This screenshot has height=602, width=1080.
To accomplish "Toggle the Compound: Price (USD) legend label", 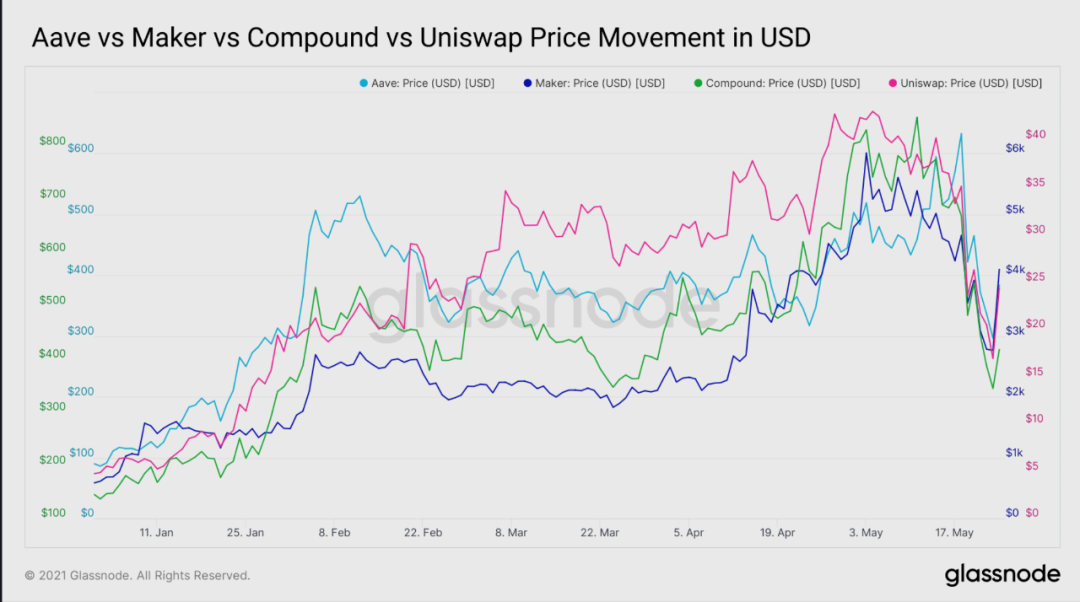I will pyautogui.click(x=782, y=83).
